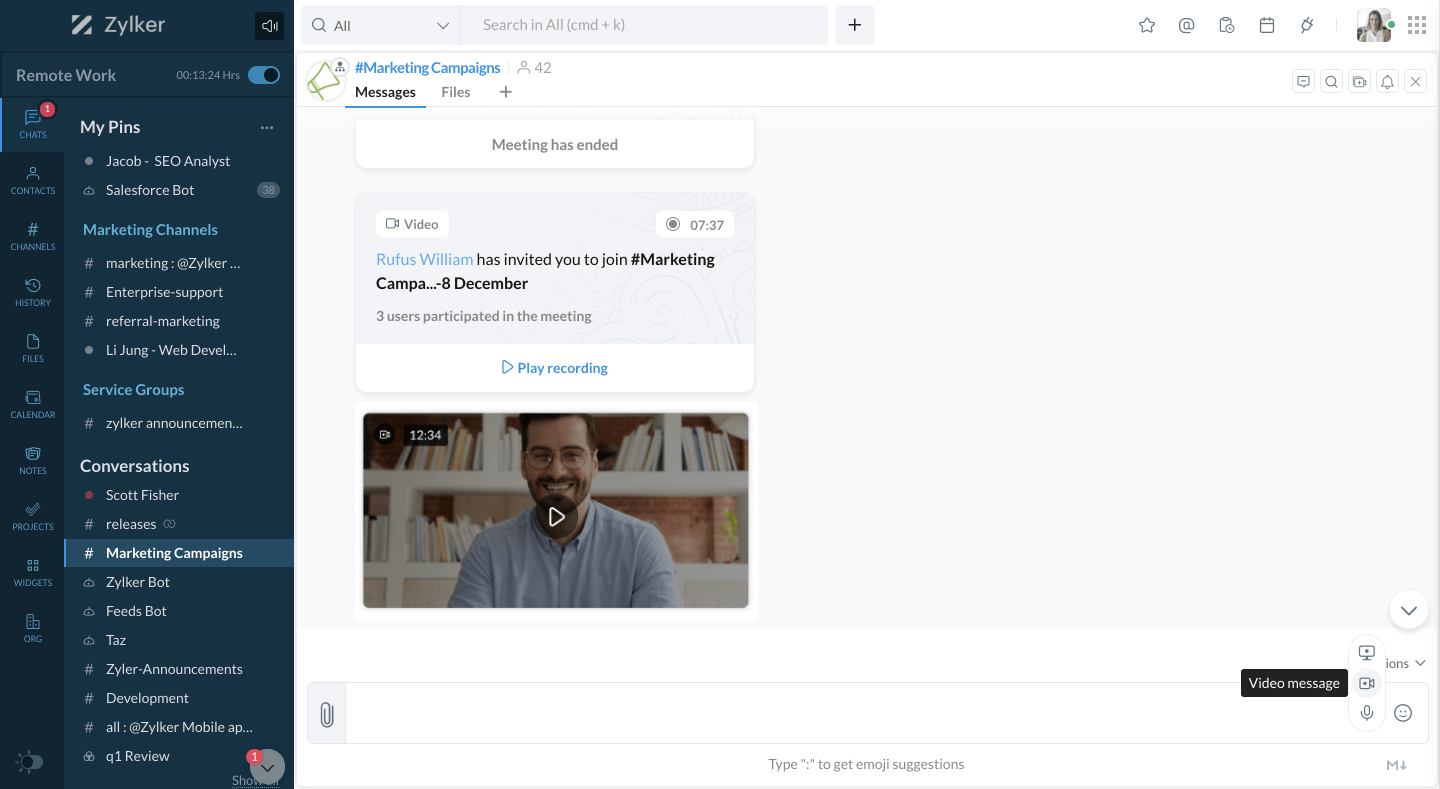This screenshot has height=789, width=1440.
Task: Switch to the Files tab
Action: [x=455, y=91]
